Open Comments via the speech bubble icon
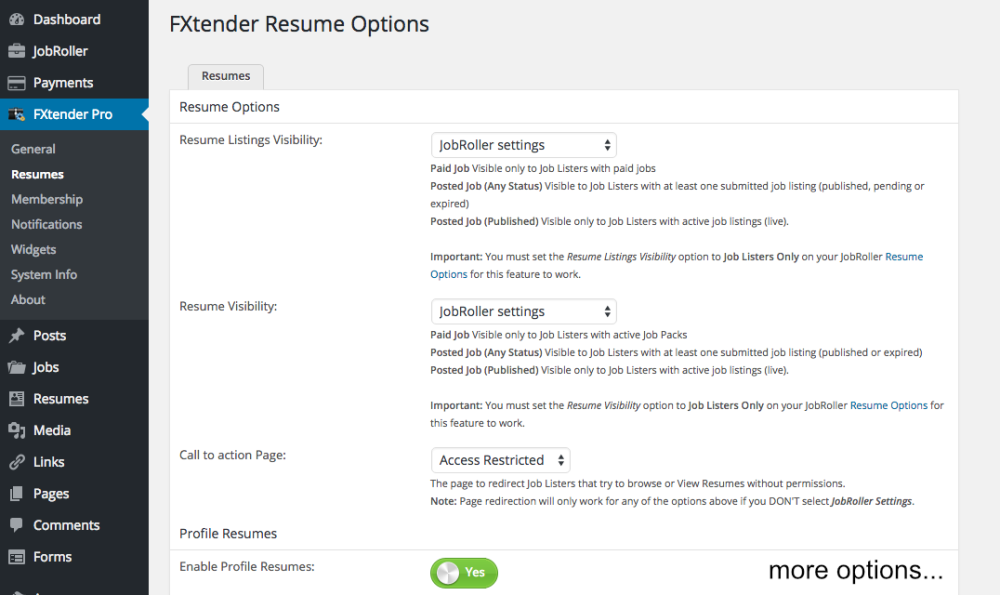Image resolution: width=1000 pixels, height=595 pixels. (14, 525)
